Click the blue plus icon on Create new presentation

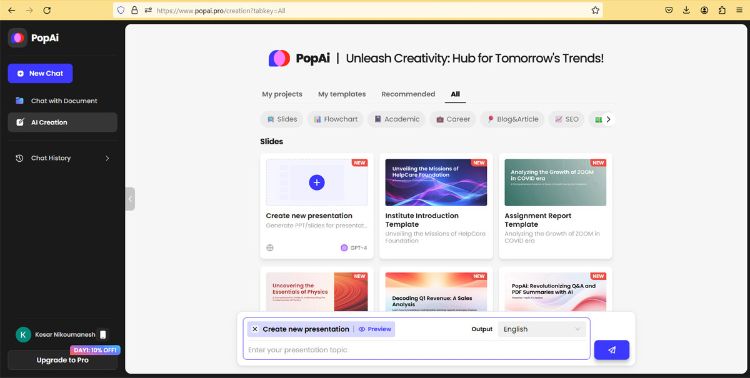pyautogui.click(x=317, y=182)
